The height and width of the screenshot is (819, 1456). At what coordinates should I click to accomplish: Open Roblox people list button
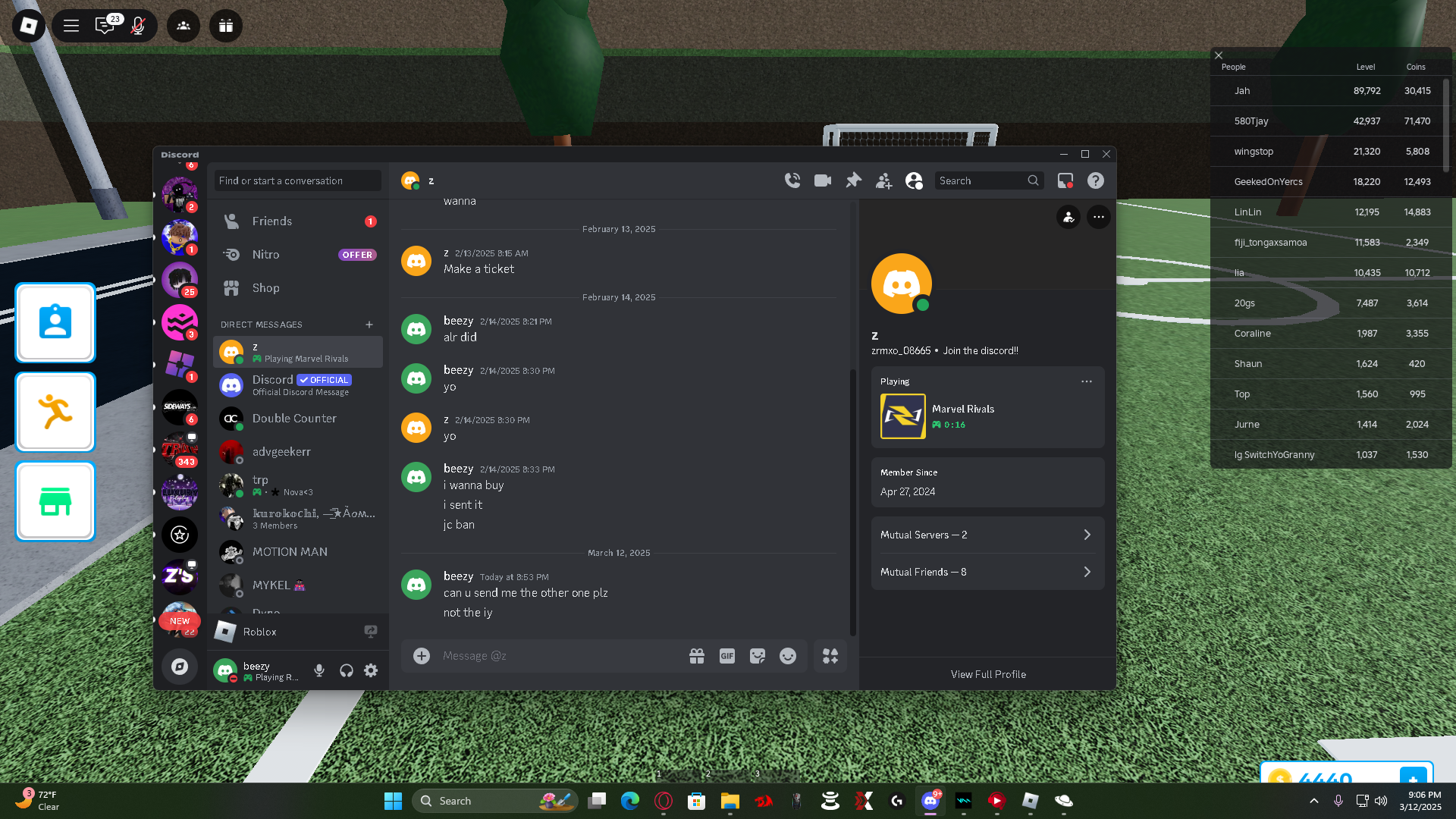coord(184,26)
